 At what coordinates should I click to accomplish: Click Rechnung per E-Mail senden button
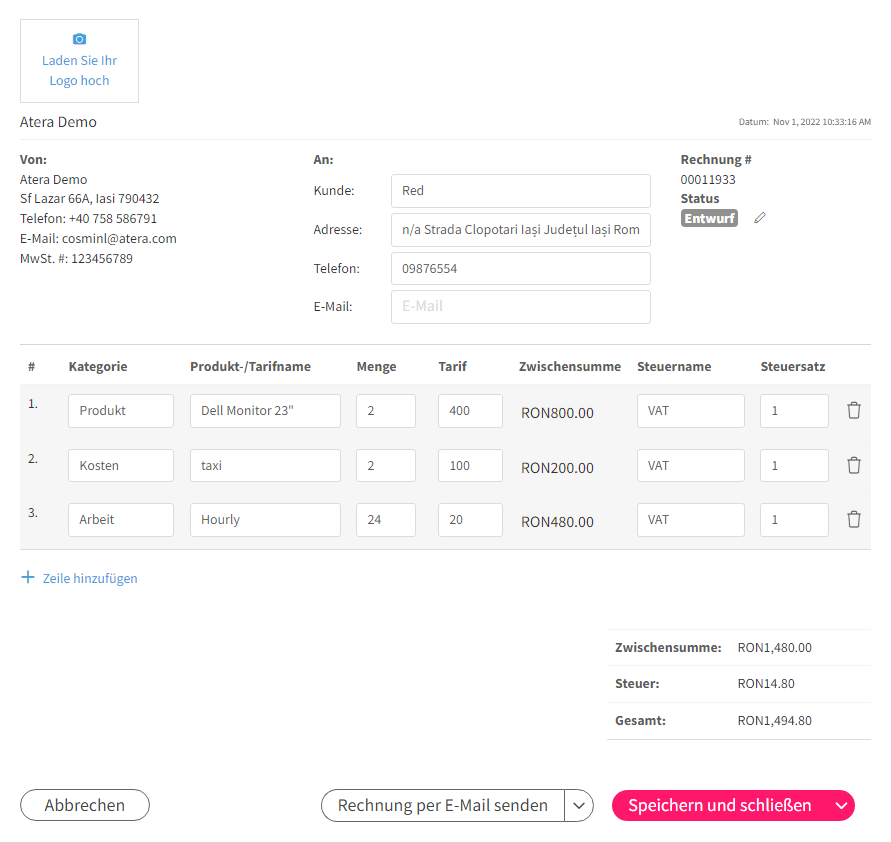[443, 805]
